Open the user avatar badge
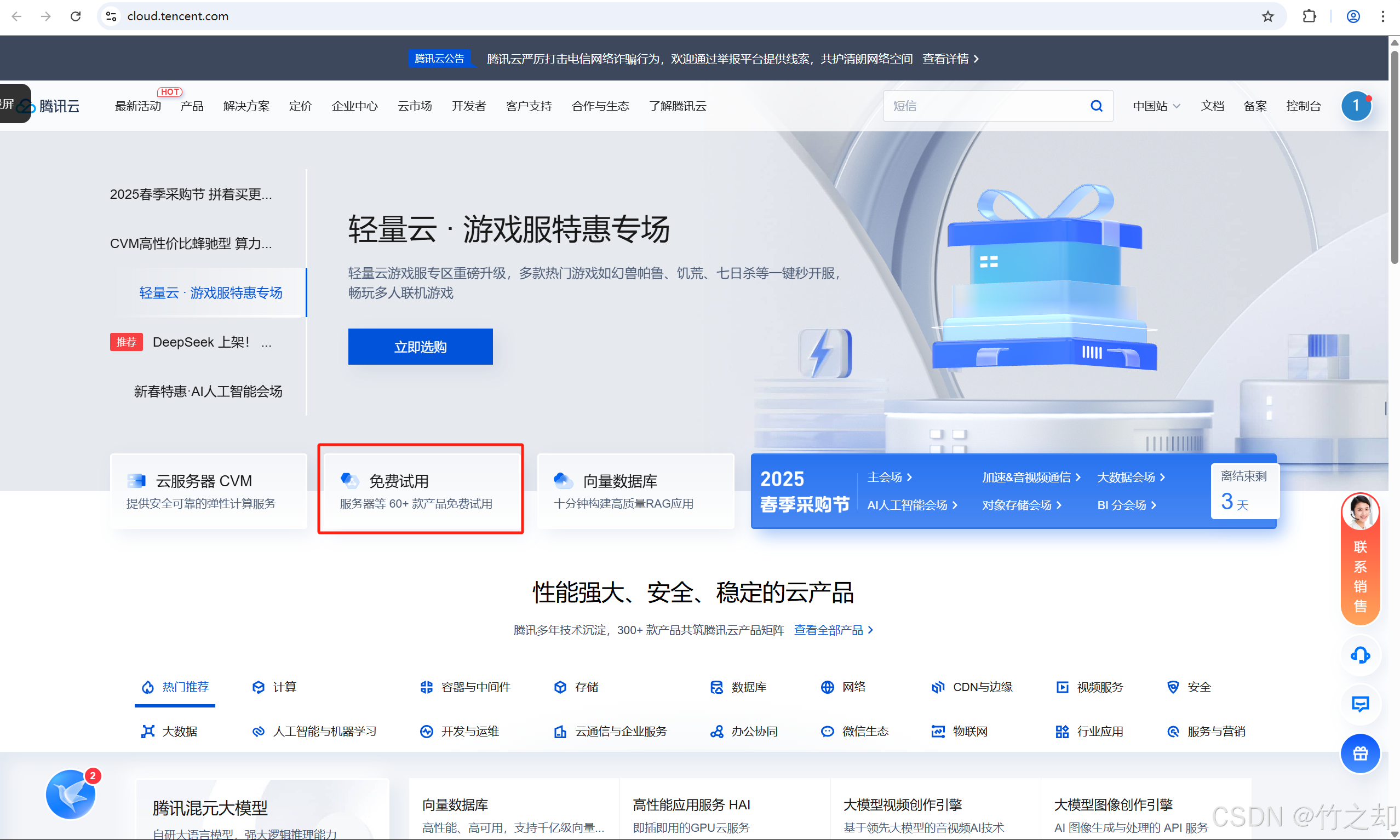 click(x=1355, y=106)
